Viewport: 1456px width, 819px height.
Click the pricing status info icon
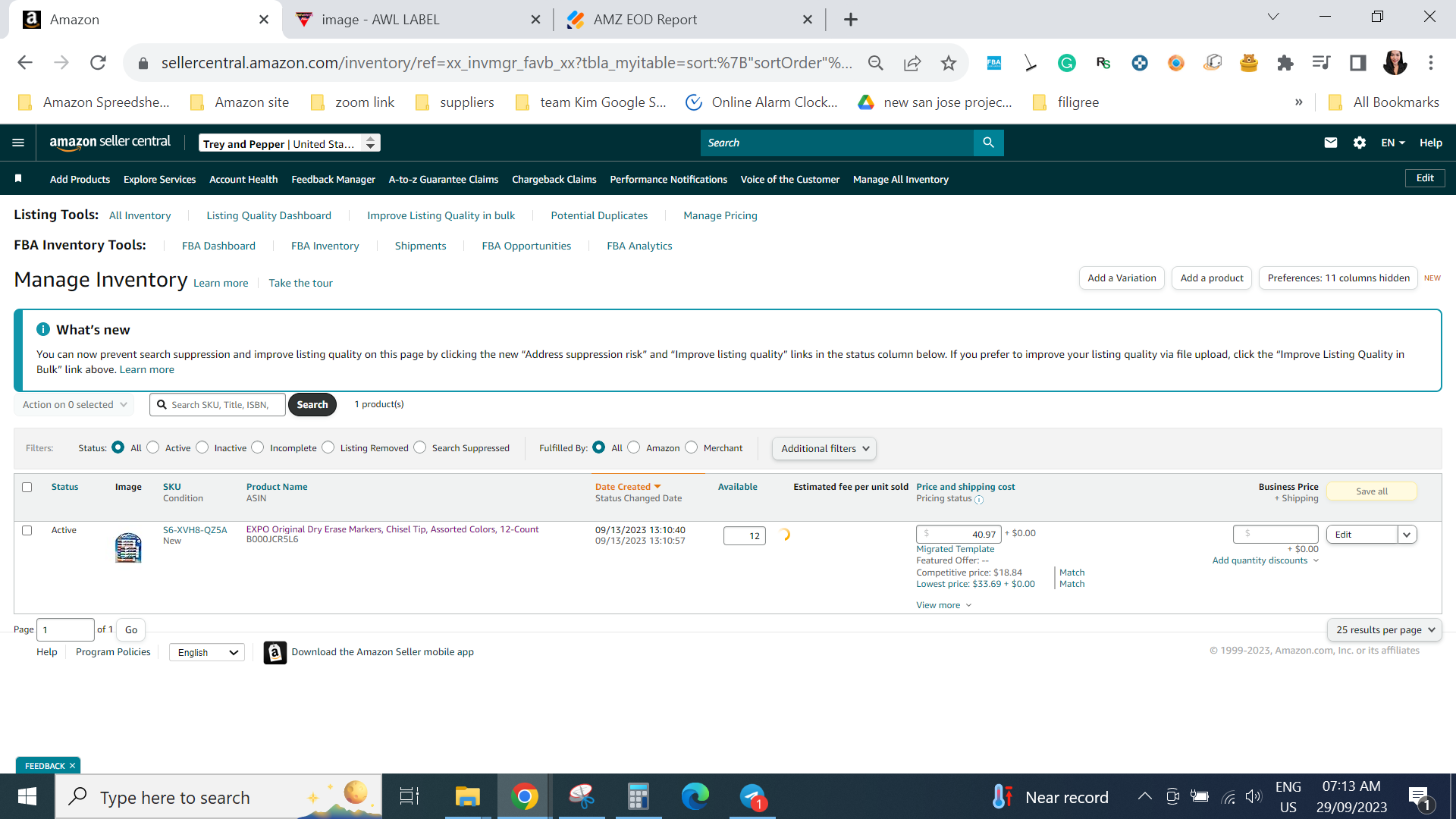(x=979, y=500)
